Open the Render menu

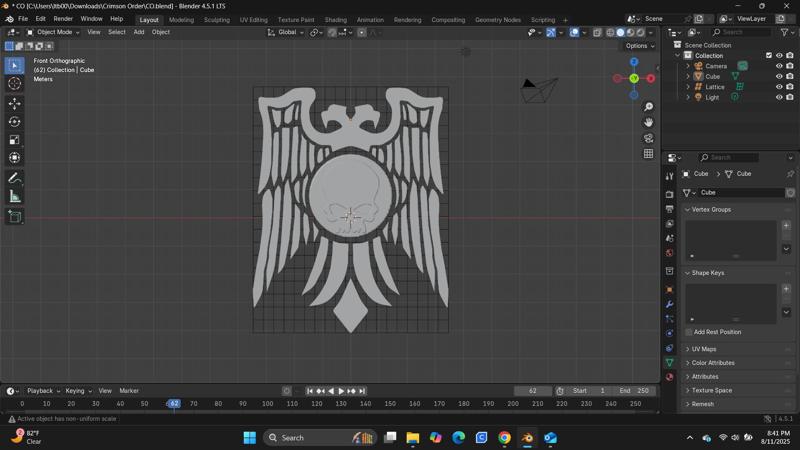coord(63,19)
